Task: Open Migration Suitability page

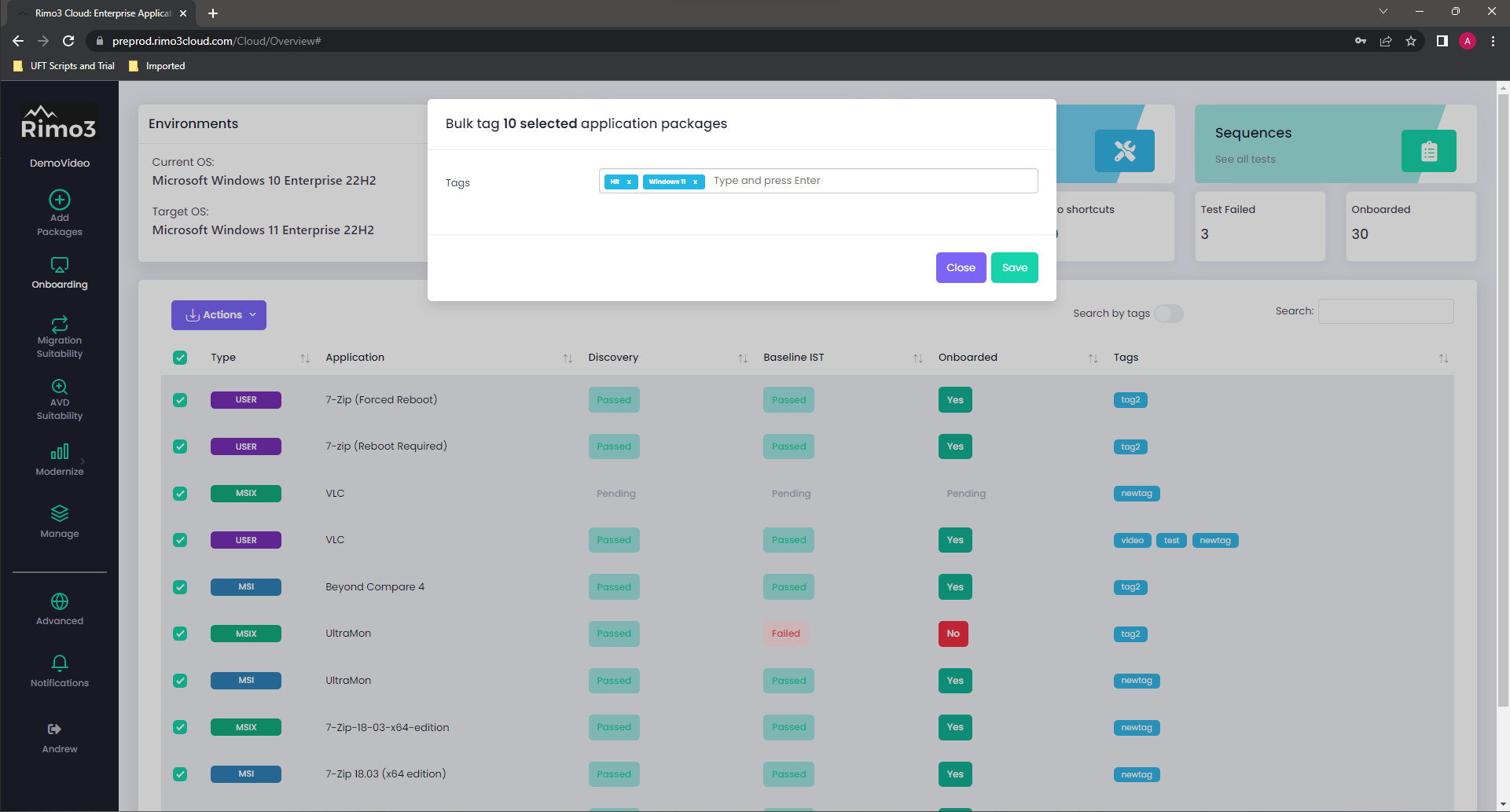Action: pyautogui.click(x=60, y=336)
